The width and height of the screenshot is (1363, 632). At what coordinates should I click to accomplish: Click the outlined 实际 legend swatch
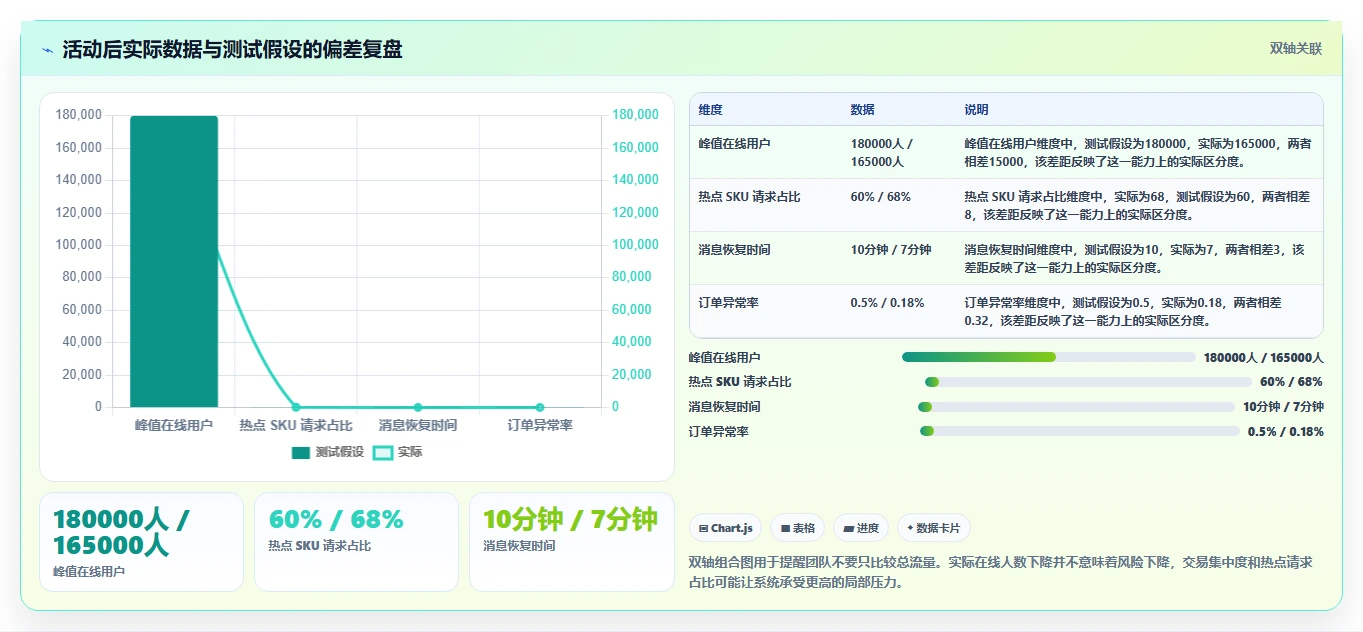(383, 453)
